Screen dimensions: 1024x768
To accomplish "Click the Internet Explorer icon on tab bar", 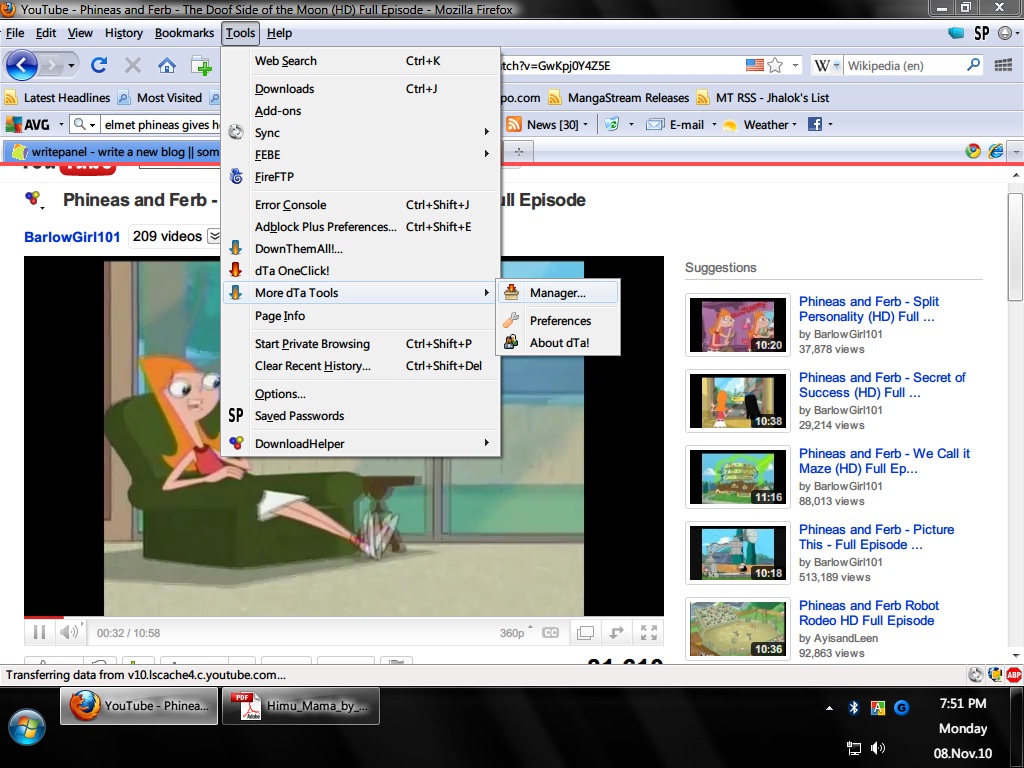I will pyautogui.click(x=995, y=151).
